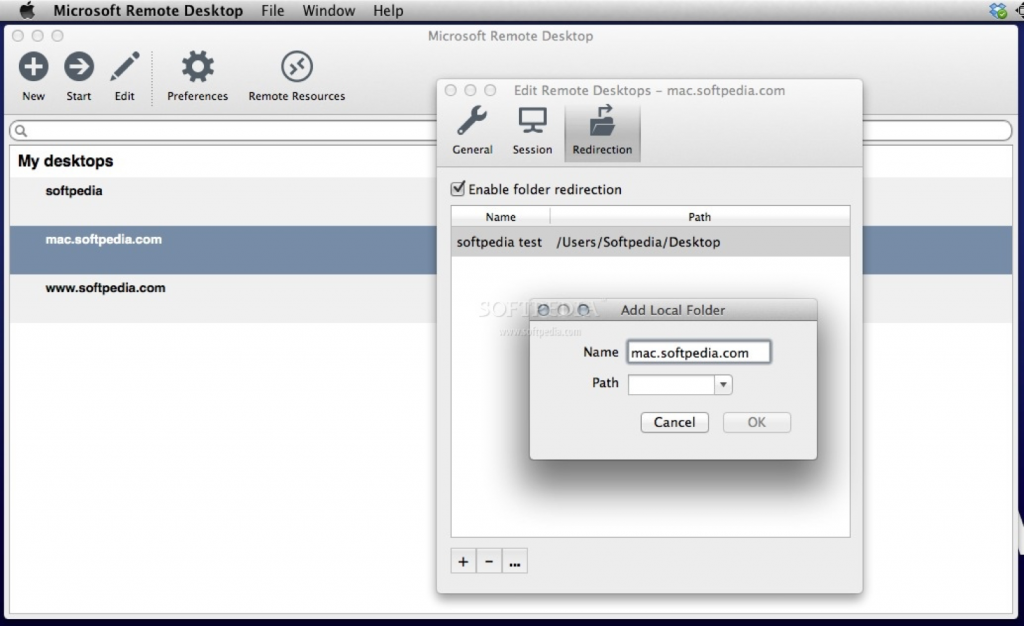The height and width of the screenshot is (626, 1024).
Task: Click the New desktop plus icon
Action: click(33, 68)
